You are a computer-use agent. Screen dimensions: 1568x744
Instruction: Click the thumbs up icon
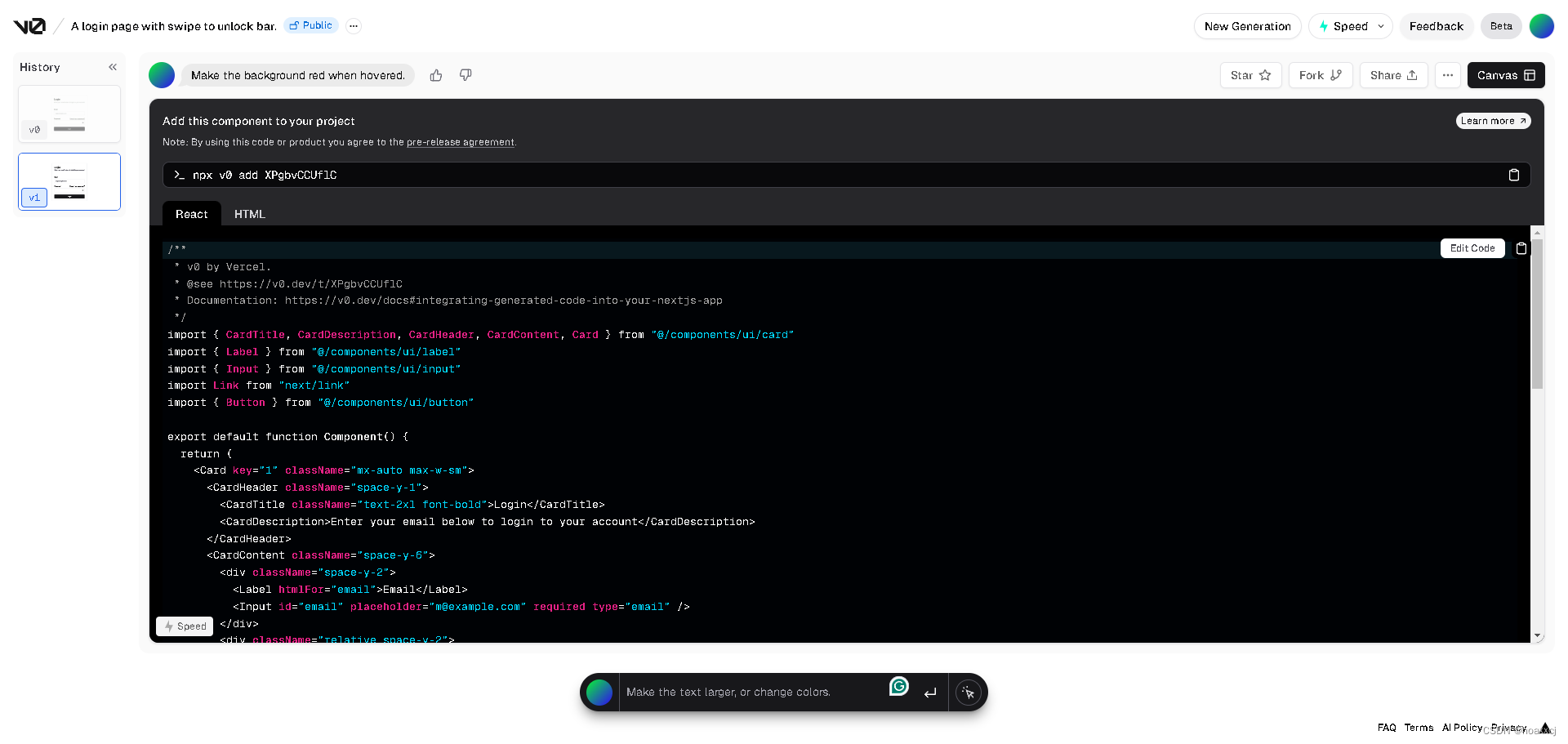(436, 75)
